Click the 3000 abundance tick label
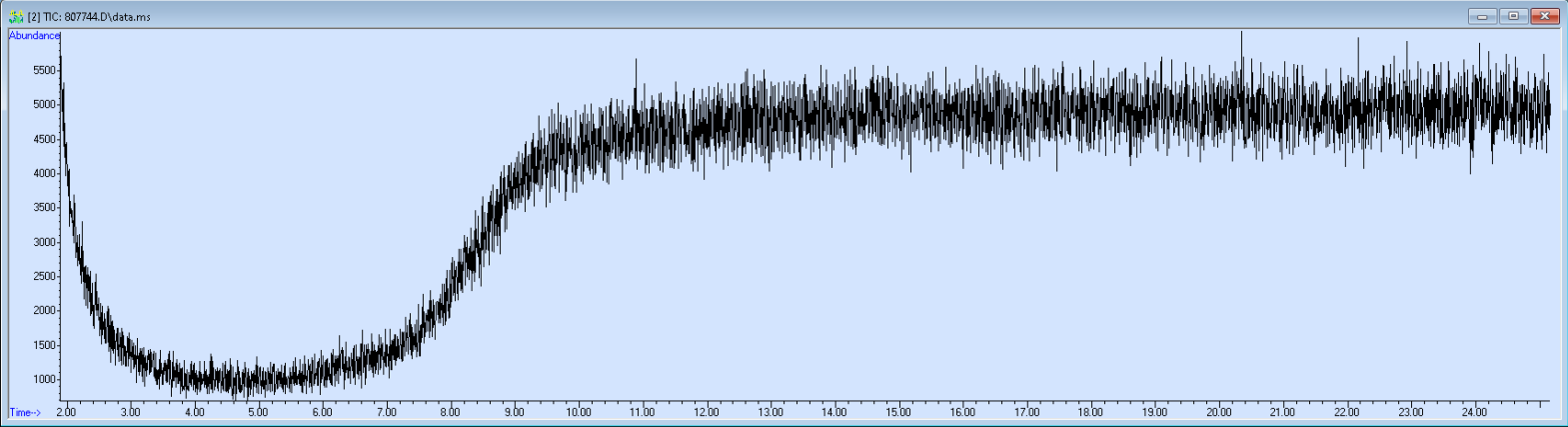This screenshot has height=427, width=1568. click(x=45, y=242)
